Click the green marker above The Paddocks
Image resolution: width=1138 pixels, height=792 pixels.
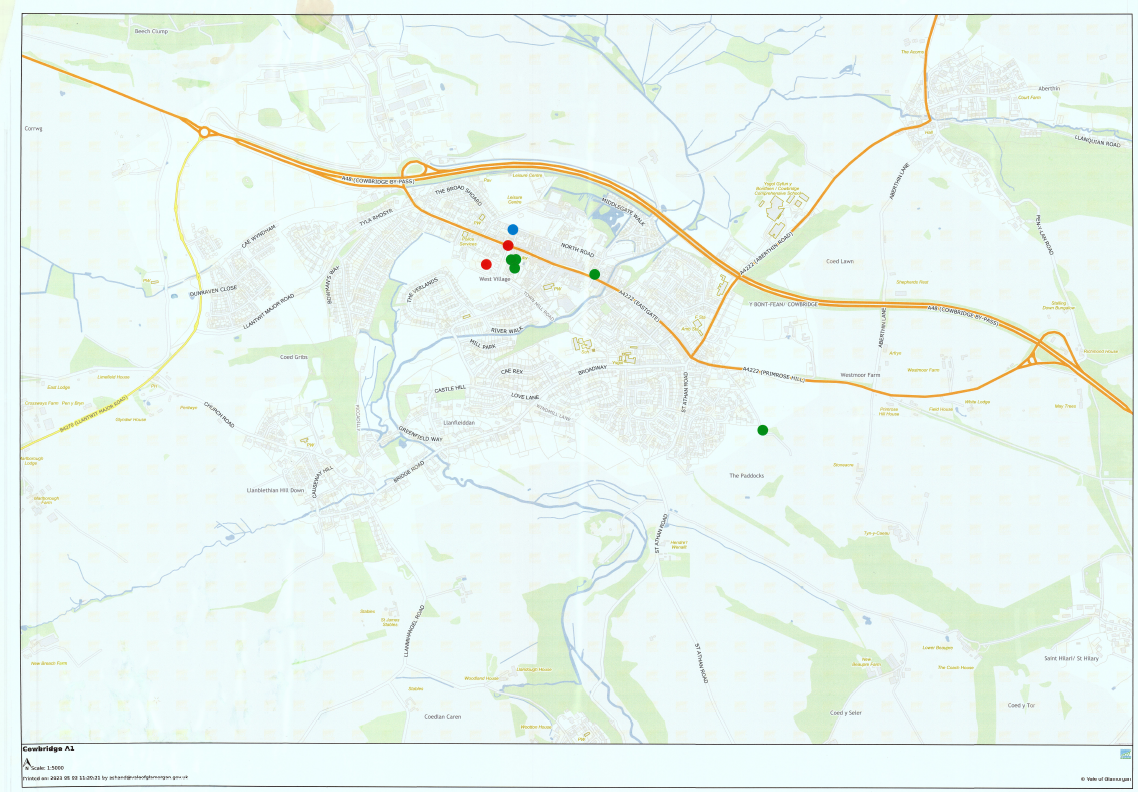coord(763,430)
